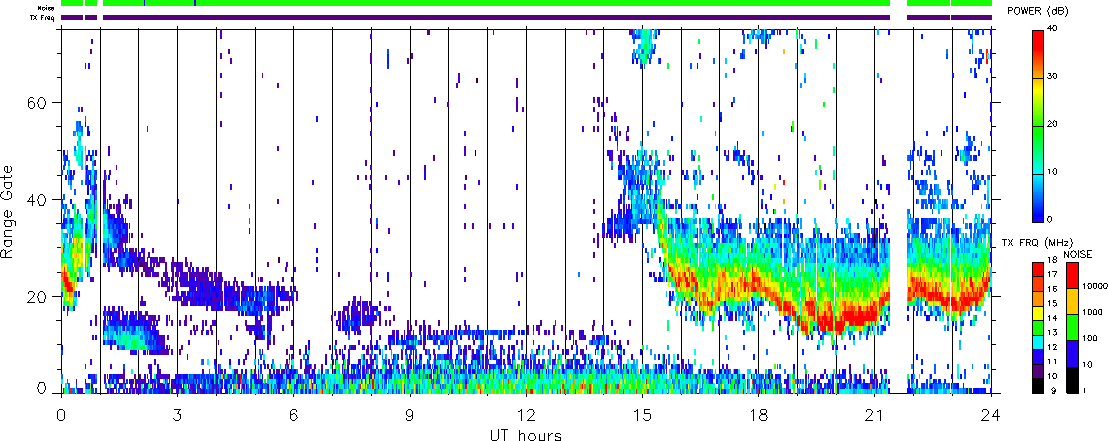Image resolution: width=1108 pixels, height=441 pixels.
Task: Click the "POWER (dB)" legend title
Action: [1037, 11]
